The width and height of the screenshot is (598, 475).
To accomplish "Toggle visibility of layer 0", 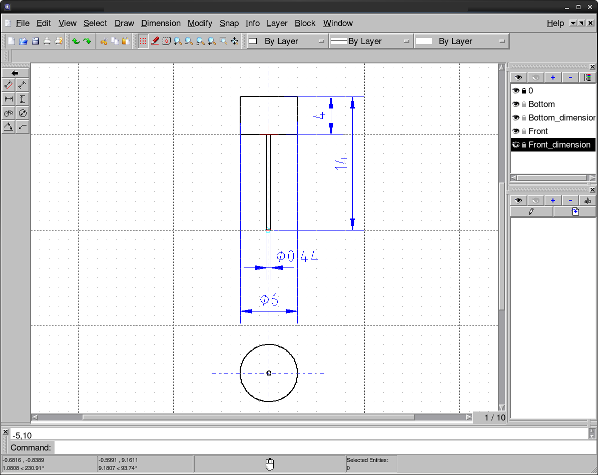I will click(516, 91).
